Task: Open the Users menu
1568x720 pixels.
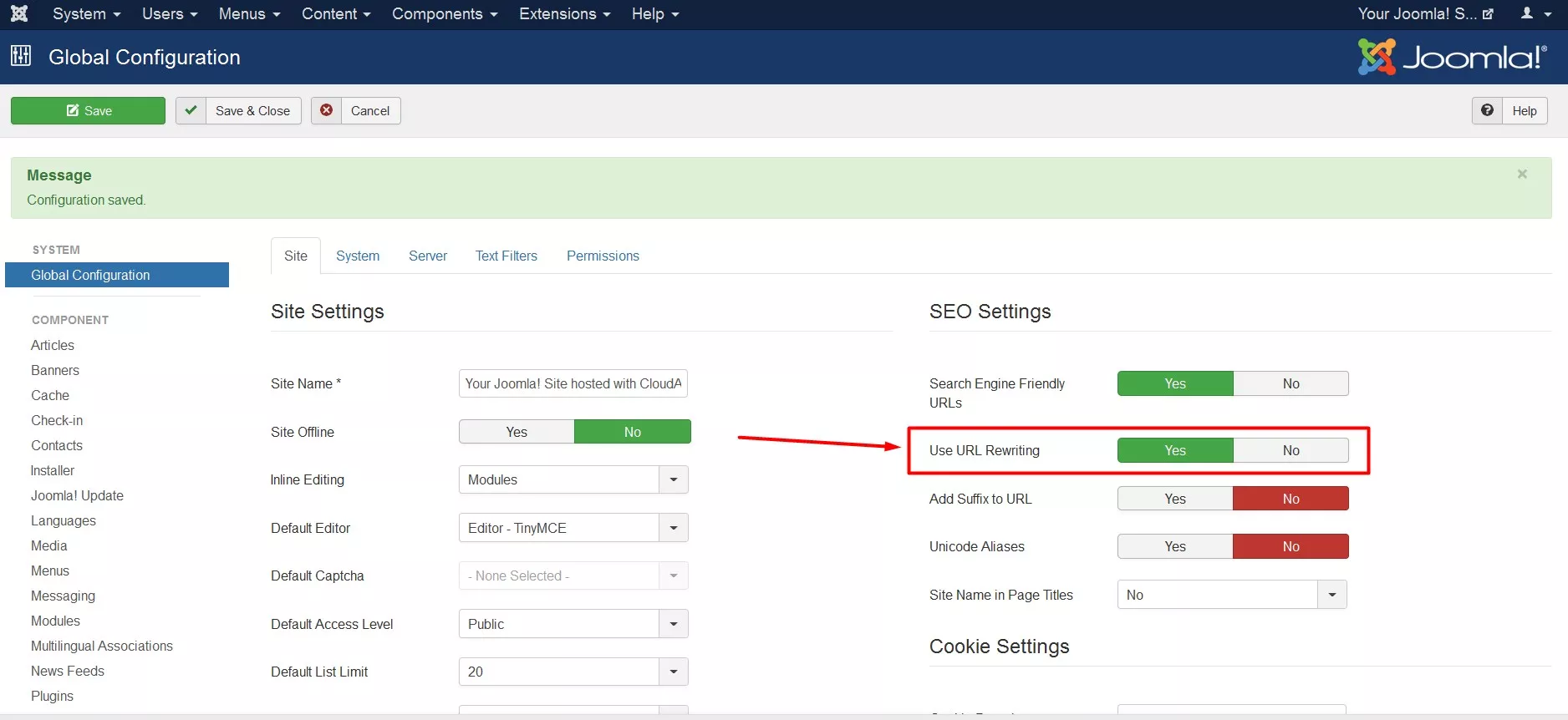Action: pos(170,13)
